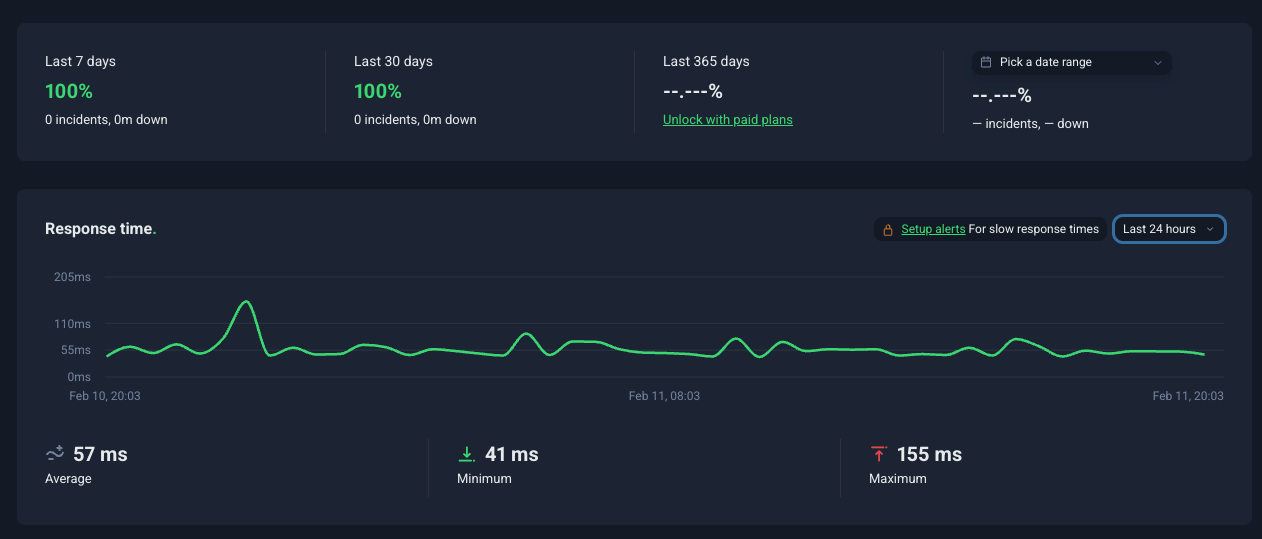Image resolution: width=1262 pixels, height=539 pixels.
Task: Click the highest peak on the response chart
Action: [245, 301]
